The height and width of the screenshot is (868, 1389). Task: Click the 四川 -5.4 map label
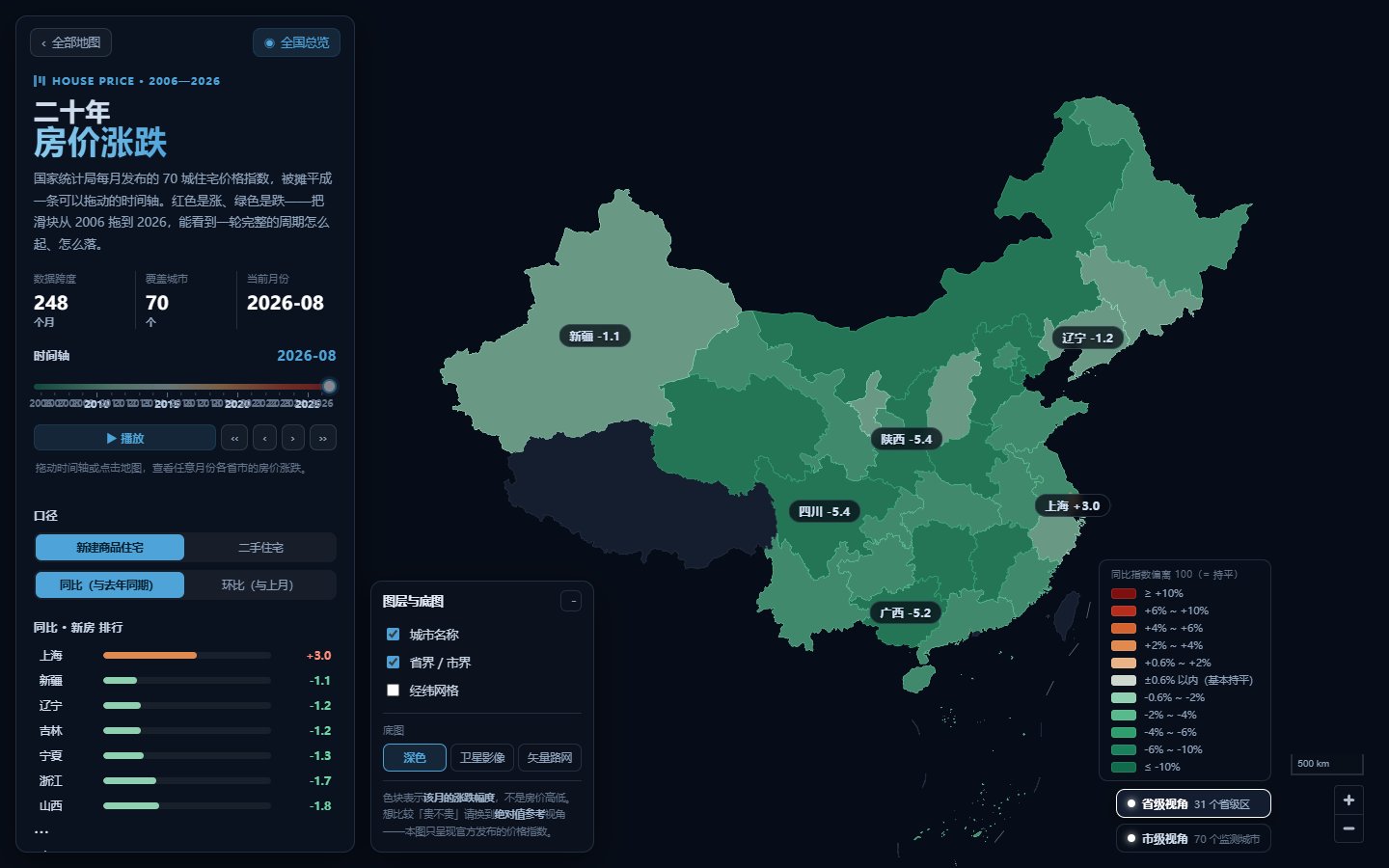click(825, 511)
